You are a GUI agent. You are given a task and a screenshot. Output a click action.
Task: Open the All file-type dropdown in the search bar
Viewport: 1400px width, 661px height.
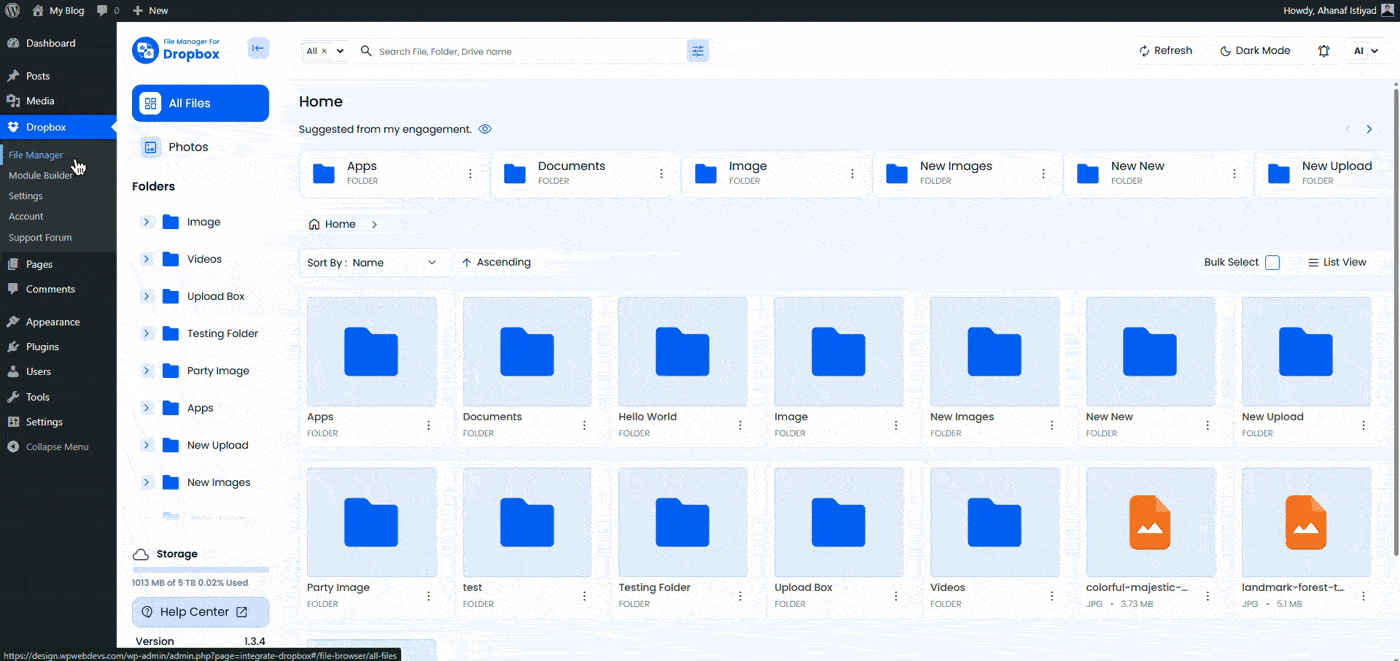click(x=323, y=50)
